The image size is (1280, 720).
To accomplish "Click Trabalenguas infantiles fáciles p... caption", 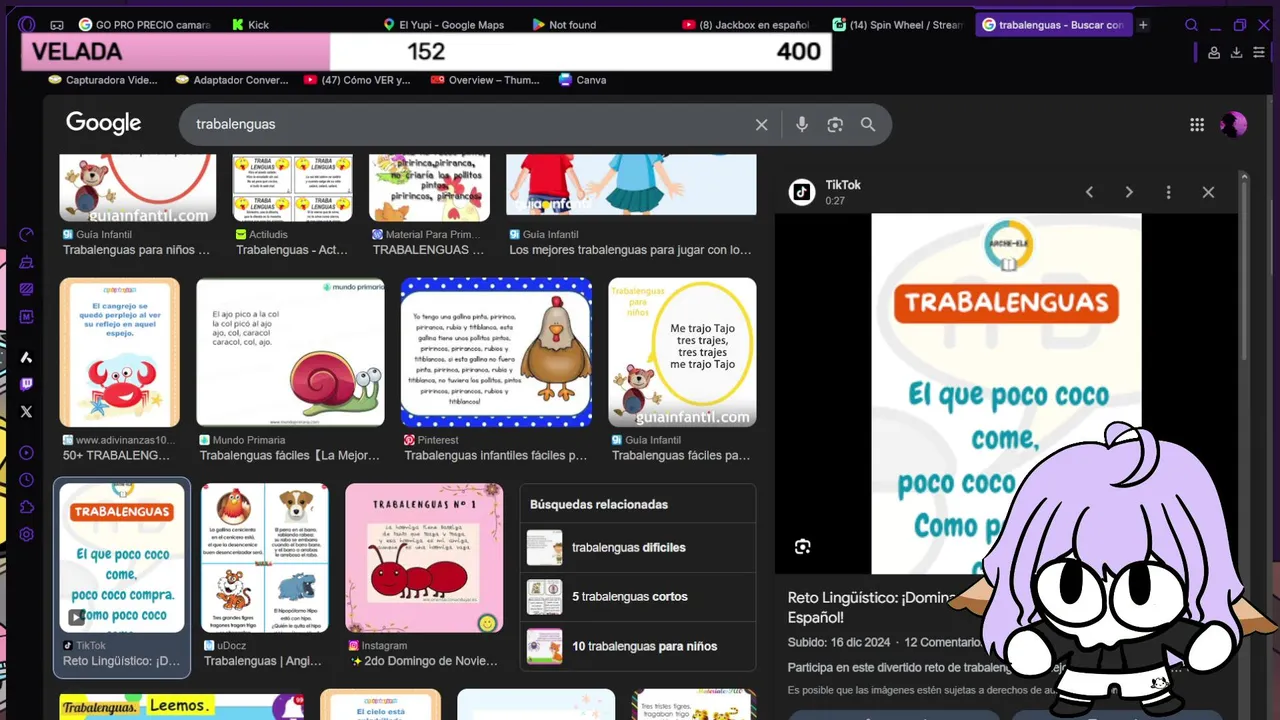I will [x=496, y=455].
